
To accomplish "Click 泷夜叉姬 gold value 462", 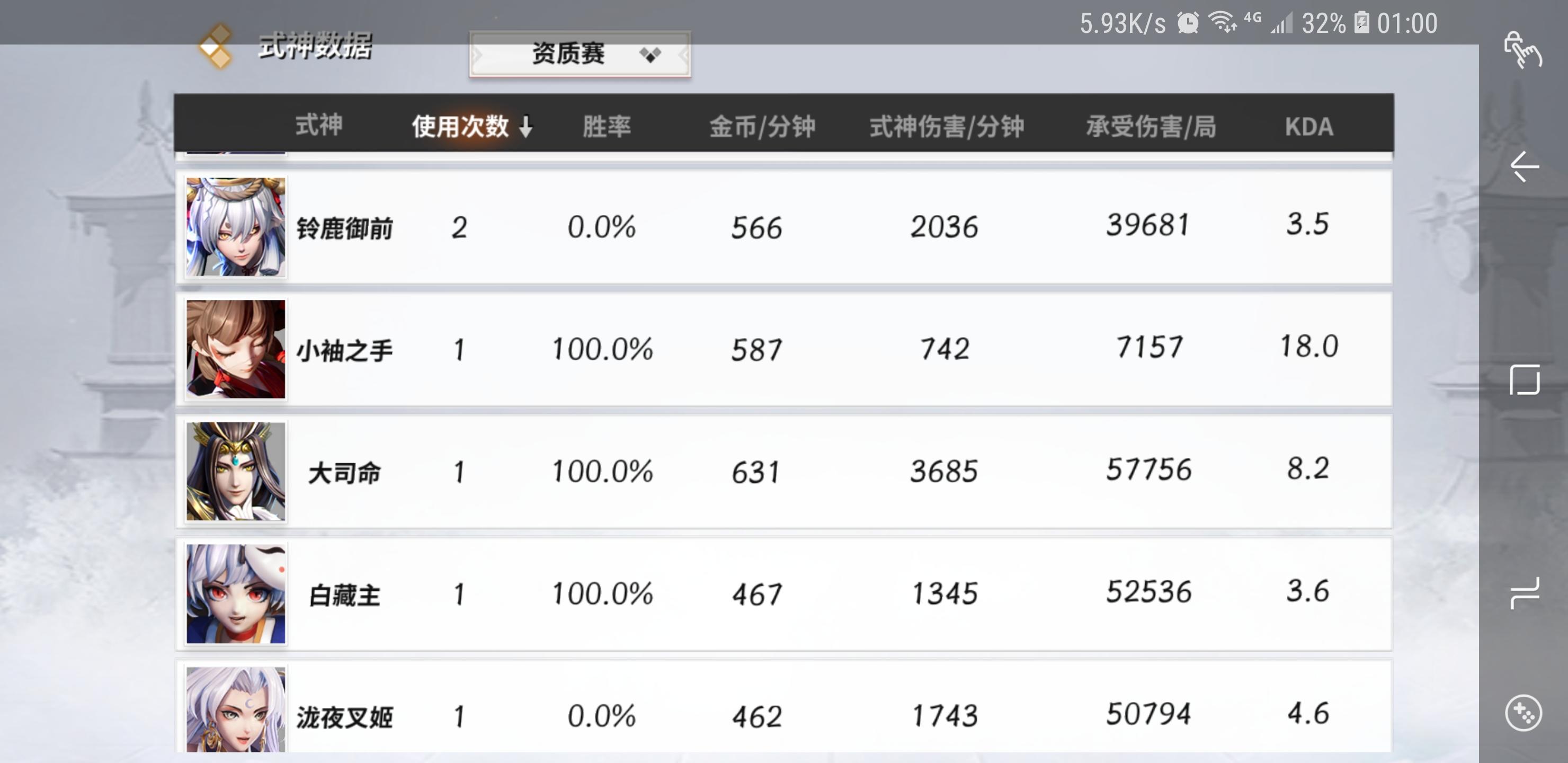I will pyautogui.click(x=756, y=717).
